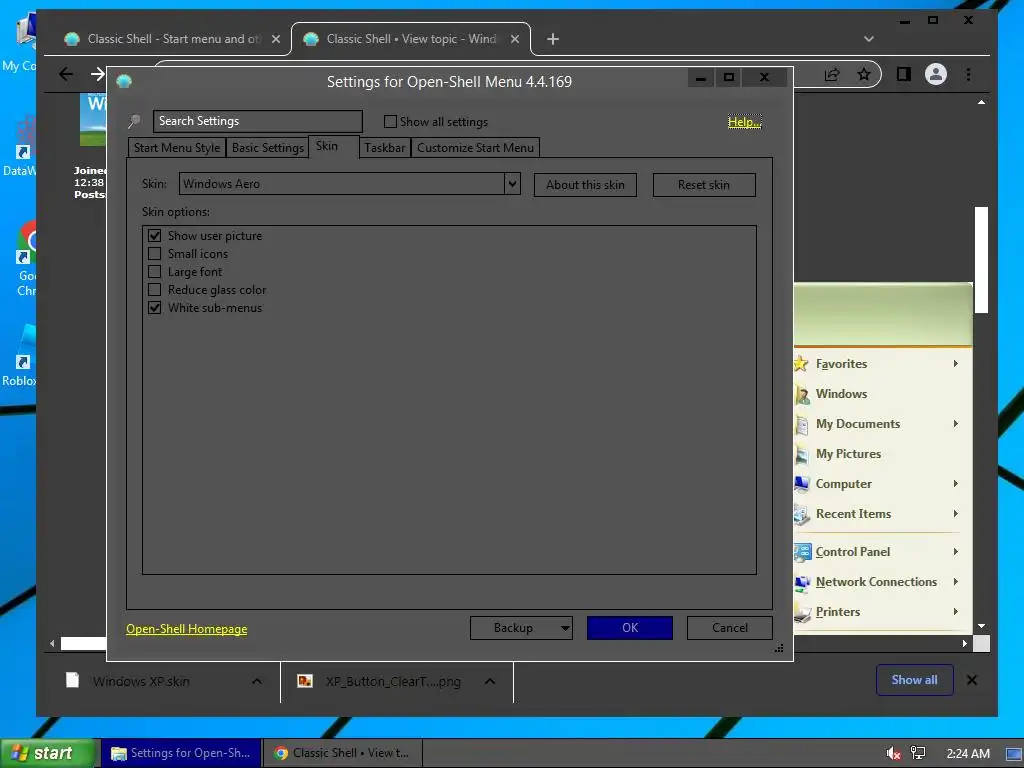The image size is (1024, 768).
Task: Open Chrome three-dot menu
Action: click(x=968, y=74)
